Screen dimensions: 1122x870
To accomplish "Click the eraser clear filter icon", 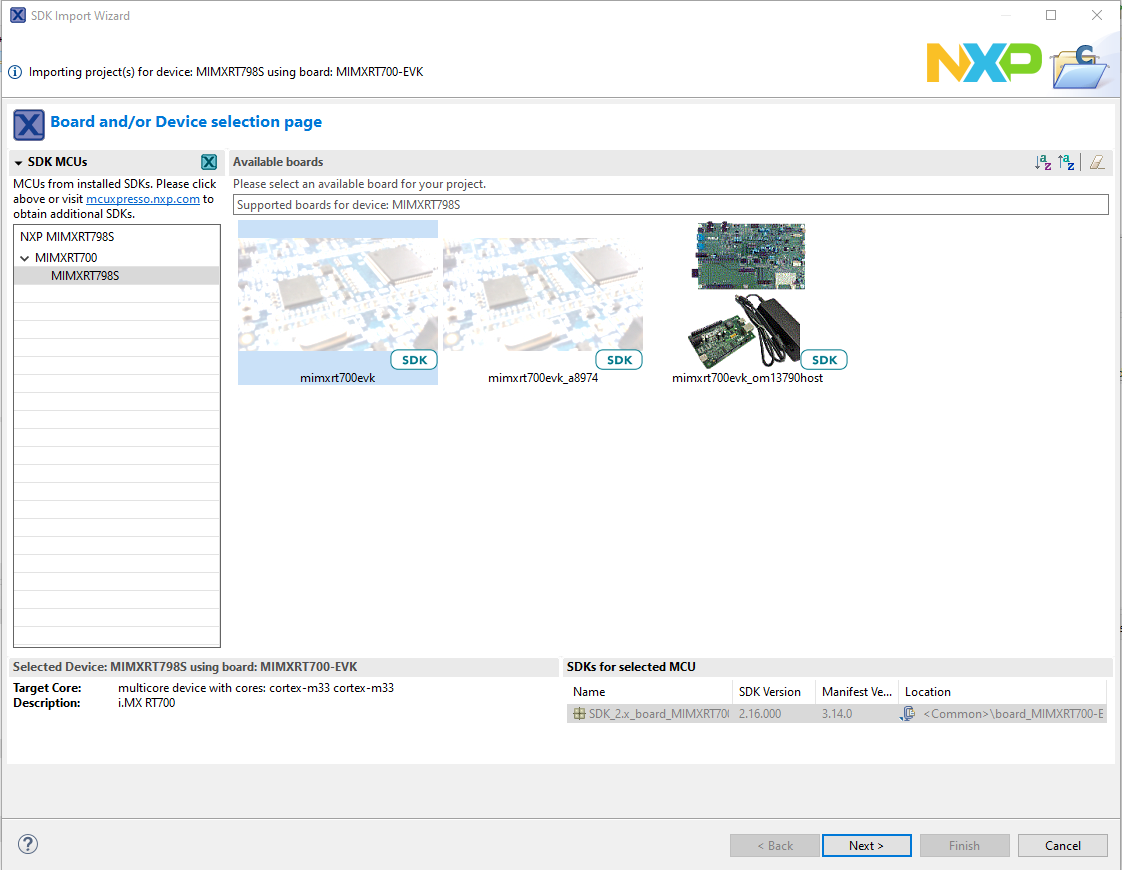I will coord(1097,162).
